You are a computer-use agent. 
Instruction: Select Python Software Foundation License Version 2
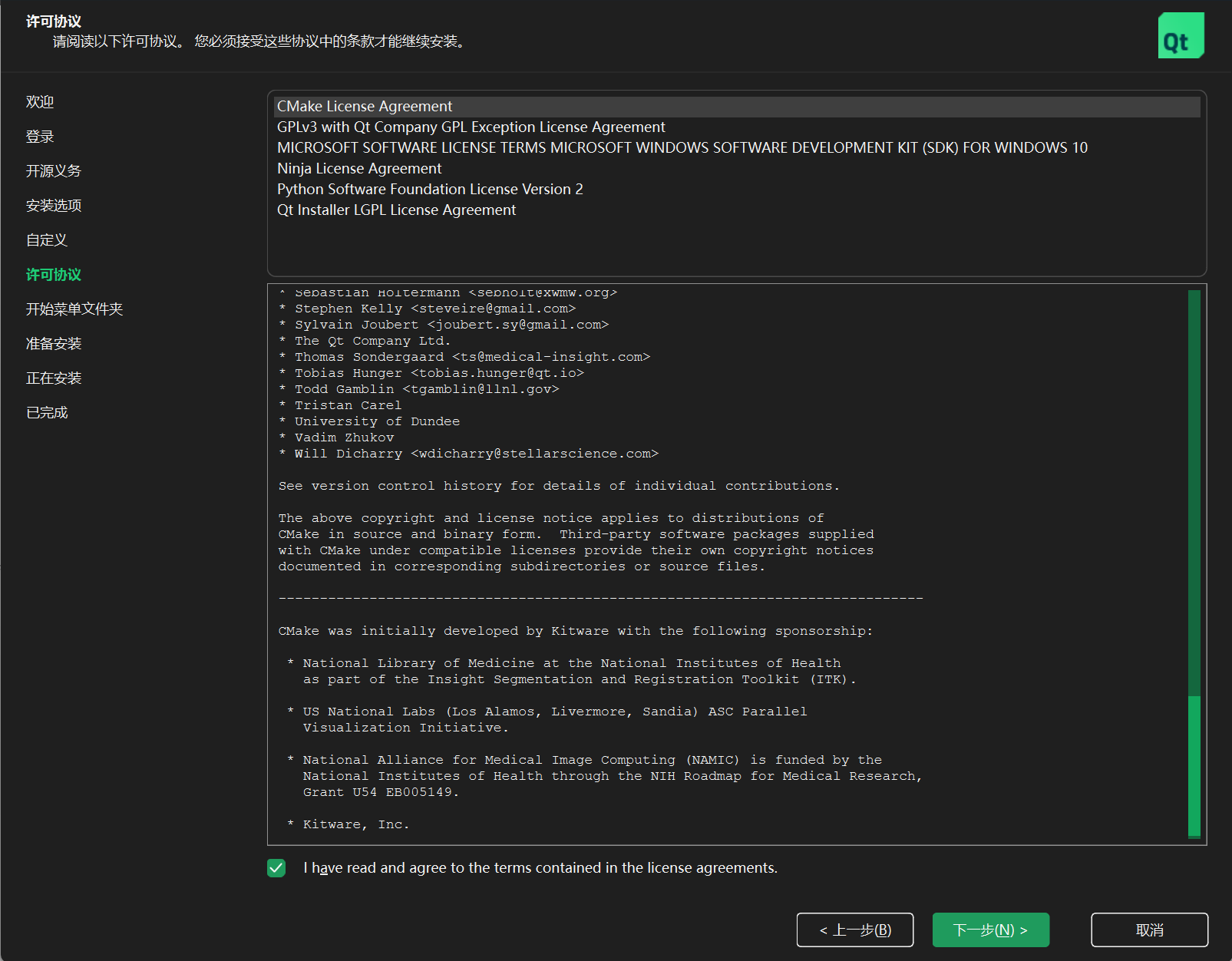coord(430,189)
